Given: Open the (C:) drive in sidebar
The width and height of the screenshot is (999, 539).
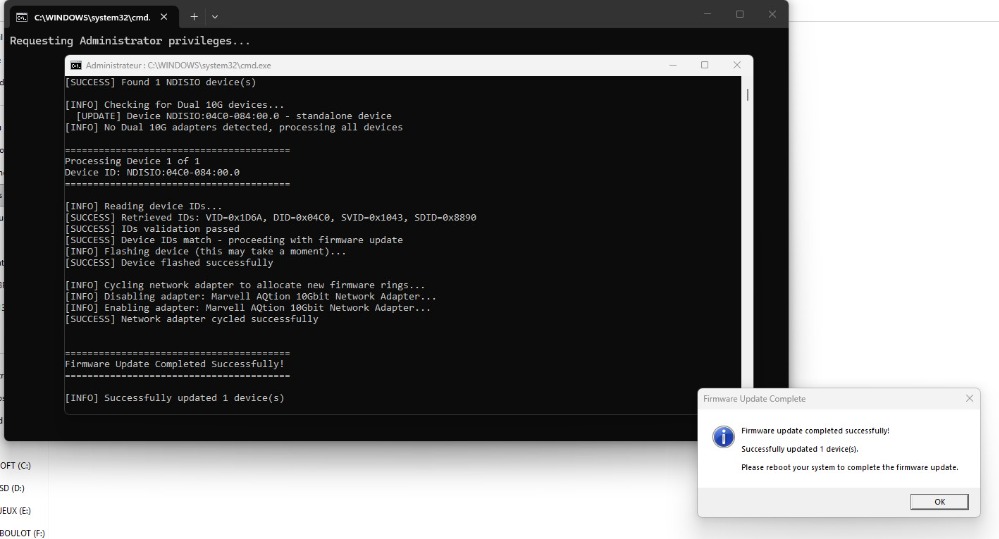Looking at the screenshot, I should click(16, 465).
